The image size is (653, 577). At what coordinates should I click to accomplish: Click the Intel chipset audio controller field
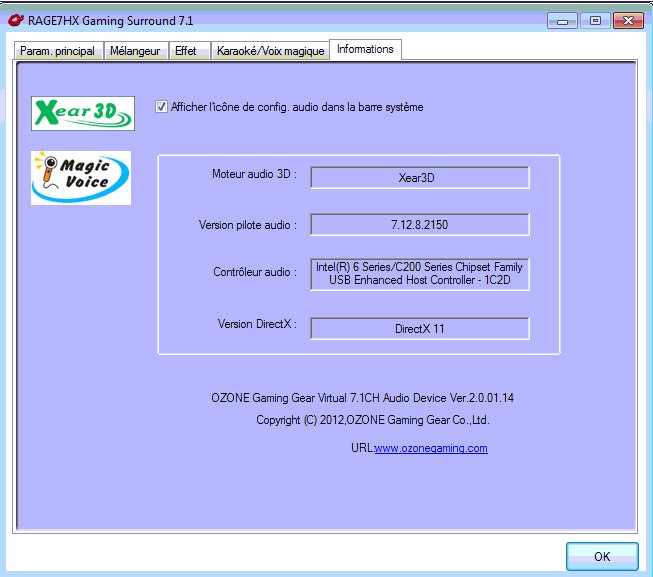[x=420, y=274]
